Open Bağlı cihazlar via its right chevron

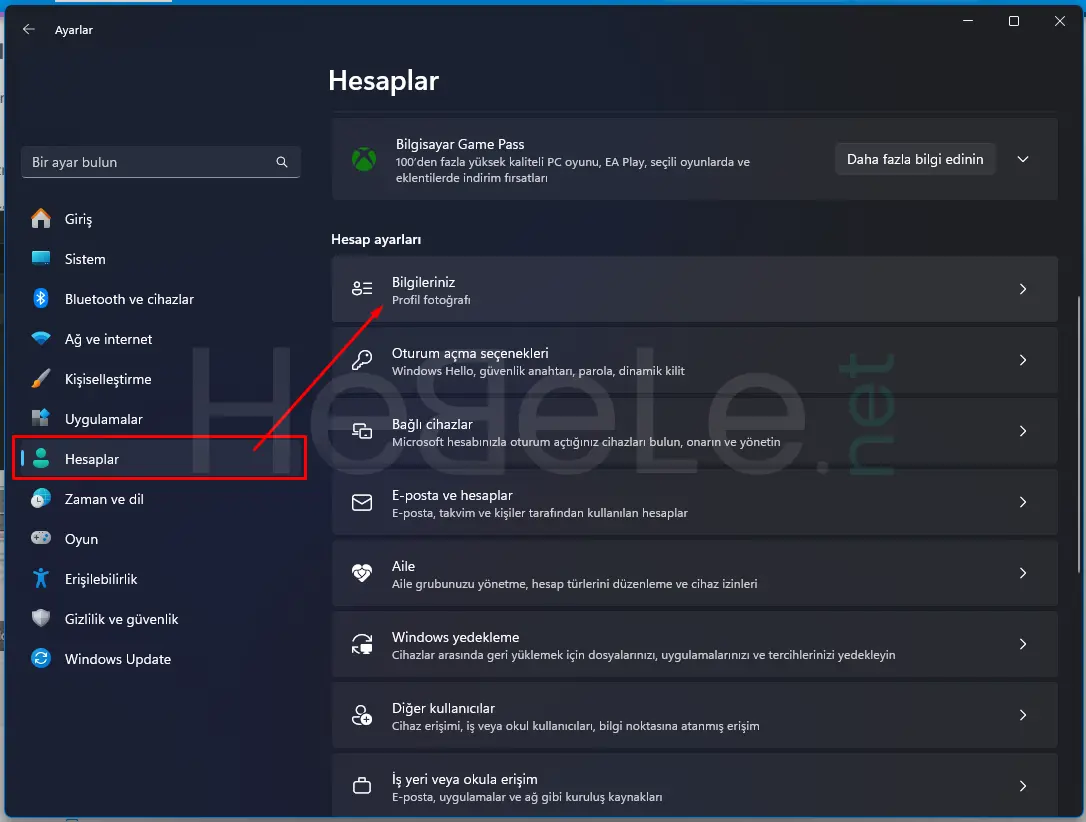[x=1023, y=431]
